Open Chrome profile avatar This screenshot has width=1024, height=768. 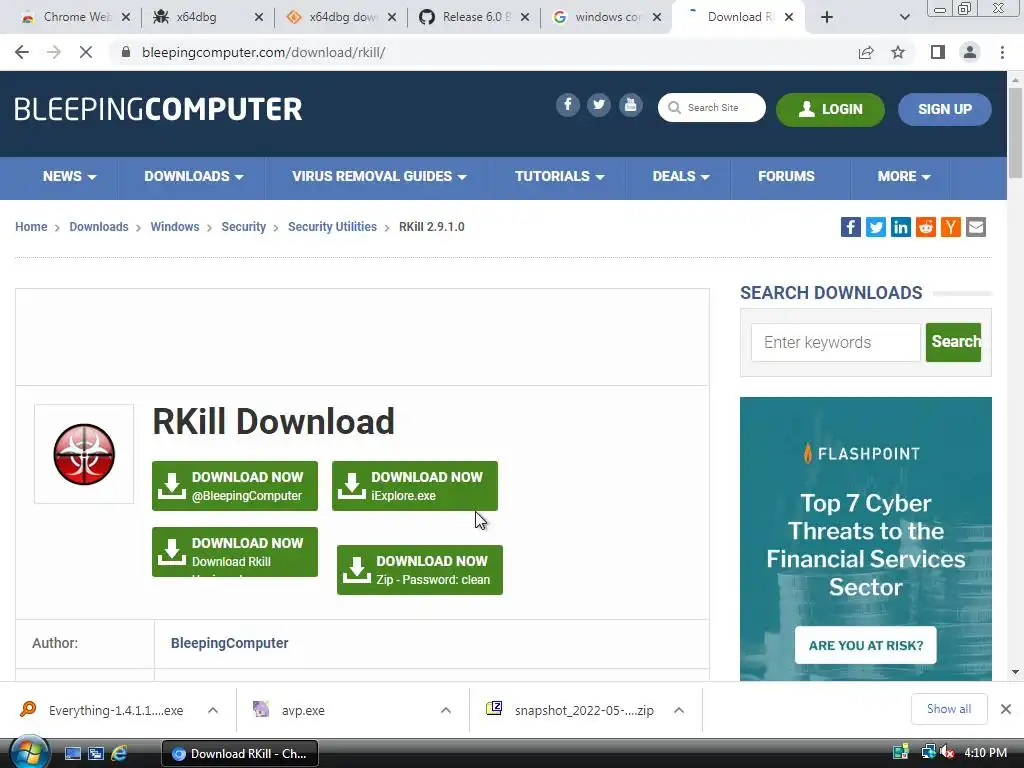(970, 52)
